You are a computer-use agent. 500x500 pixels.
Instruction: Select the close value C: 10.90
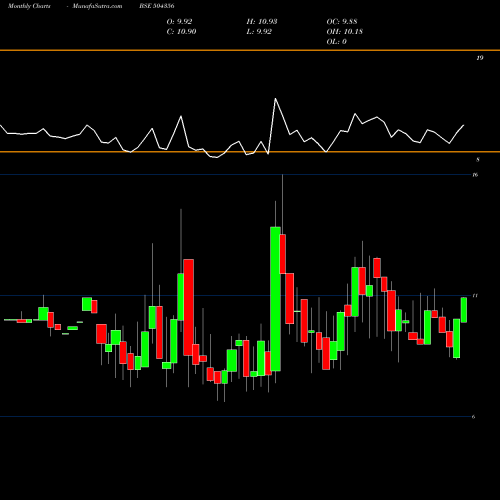(181, 32)
